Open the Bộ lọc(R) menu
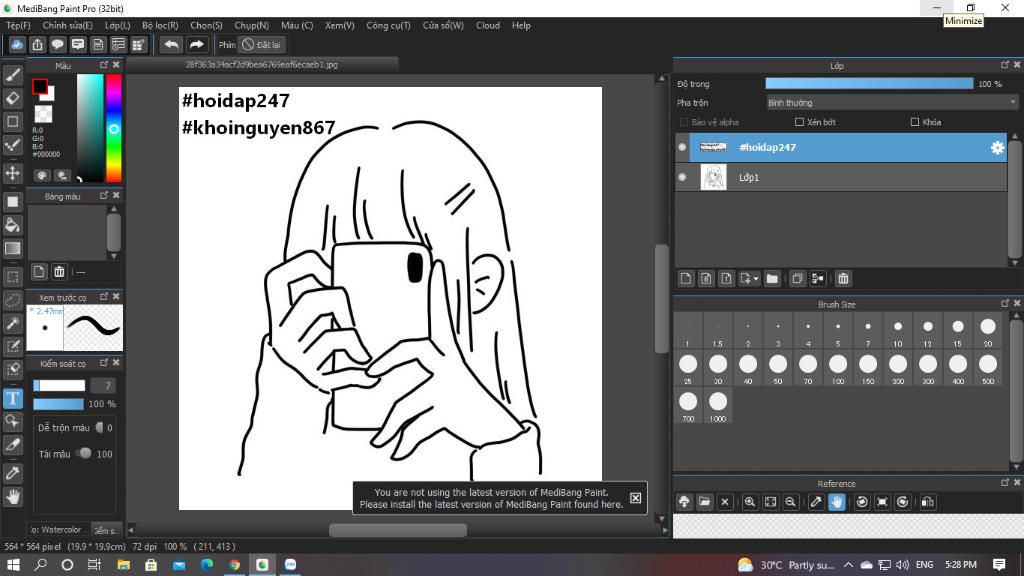This screenshot has width=1024, height=576. coord(160,25)
